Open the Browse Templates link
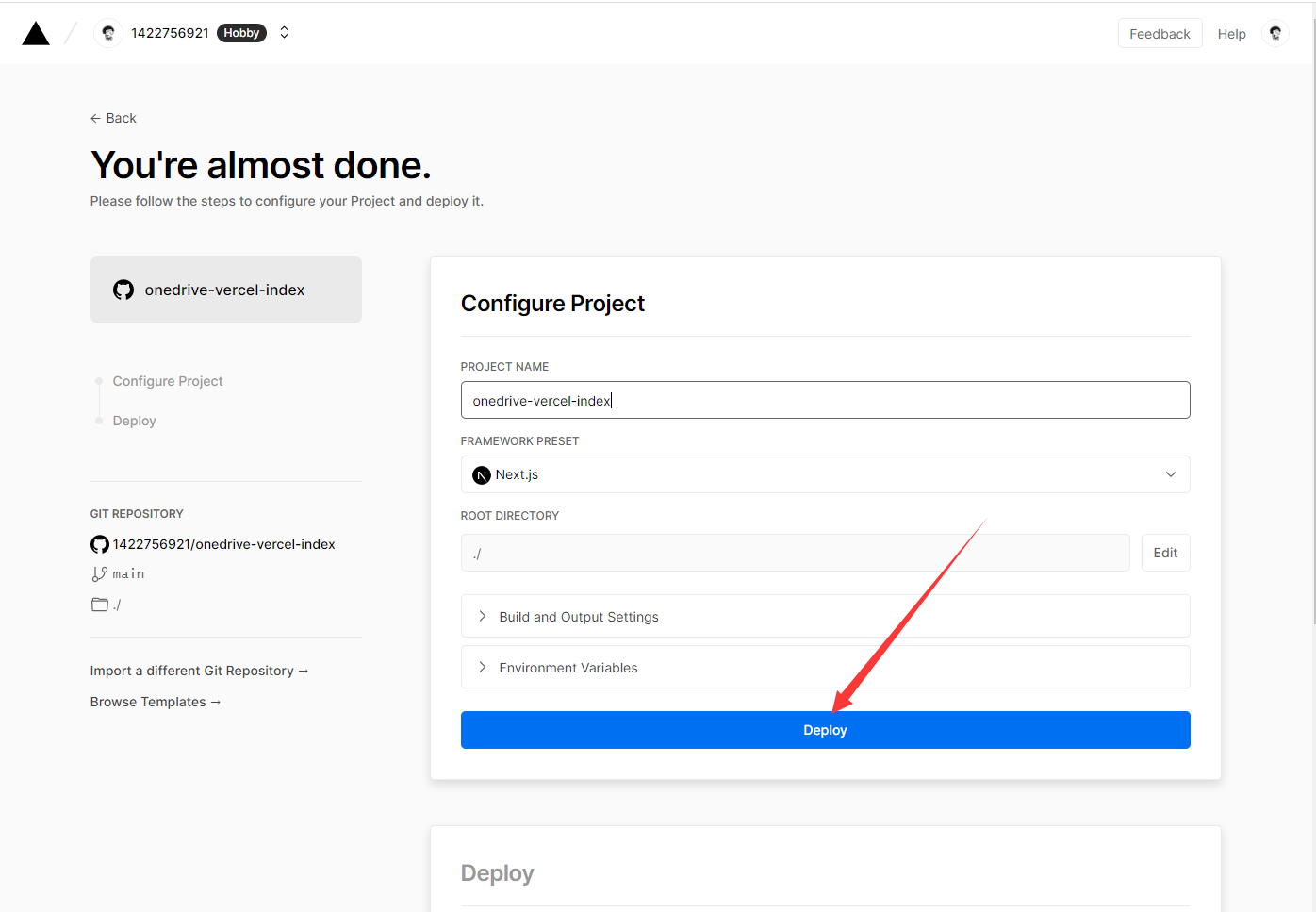The image size is (1316, 912). click(156, 702)
